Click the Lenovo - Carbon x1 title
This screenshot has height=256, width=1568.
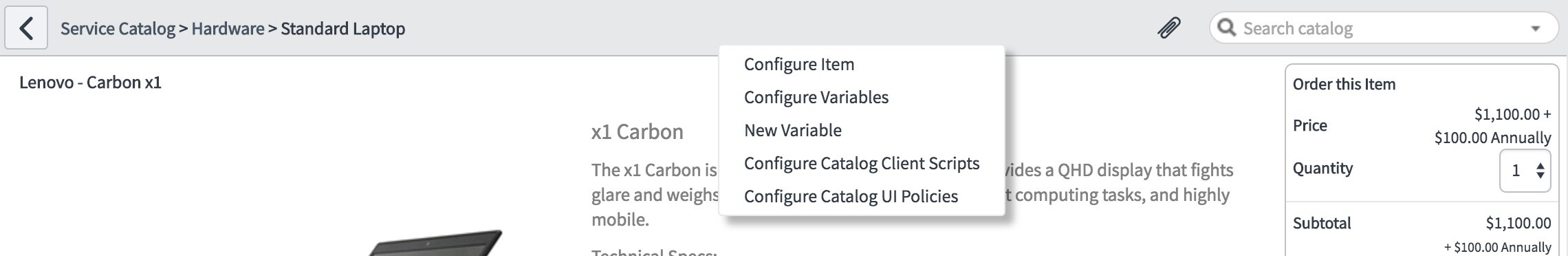click(x=90, y=83)
